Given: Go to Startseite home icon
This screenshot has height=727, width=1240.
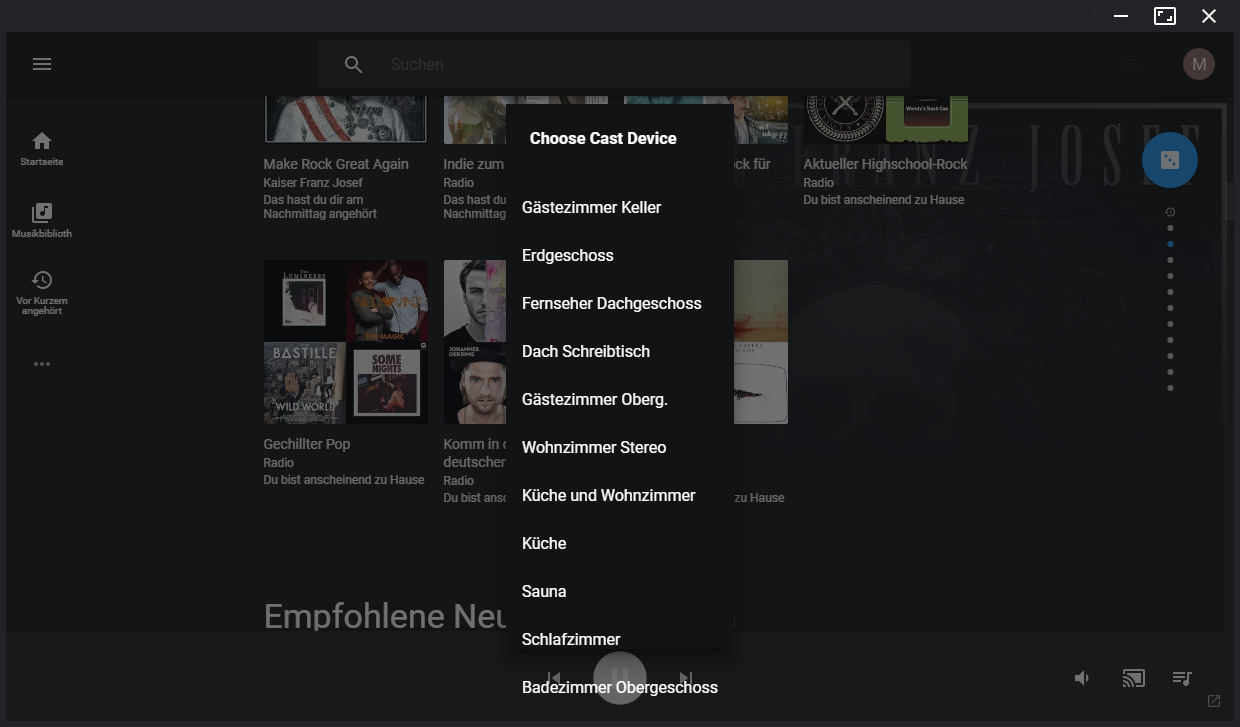Looking at the screenshot, I should (x=42, y=148).
